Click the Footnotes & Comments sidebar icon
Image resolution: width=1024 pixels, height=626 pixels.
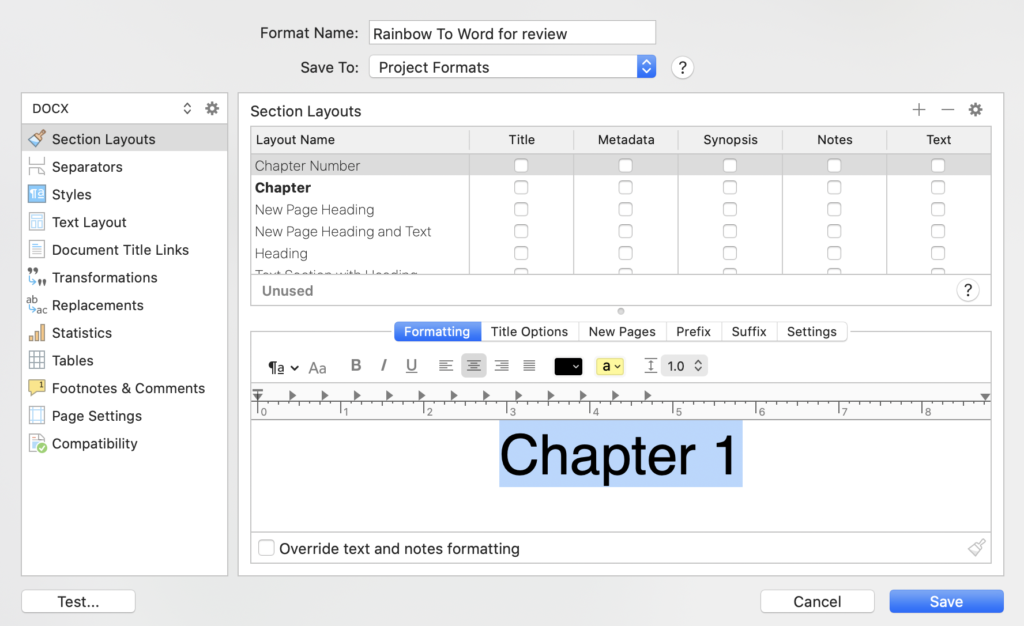click(x=35, y=388)
